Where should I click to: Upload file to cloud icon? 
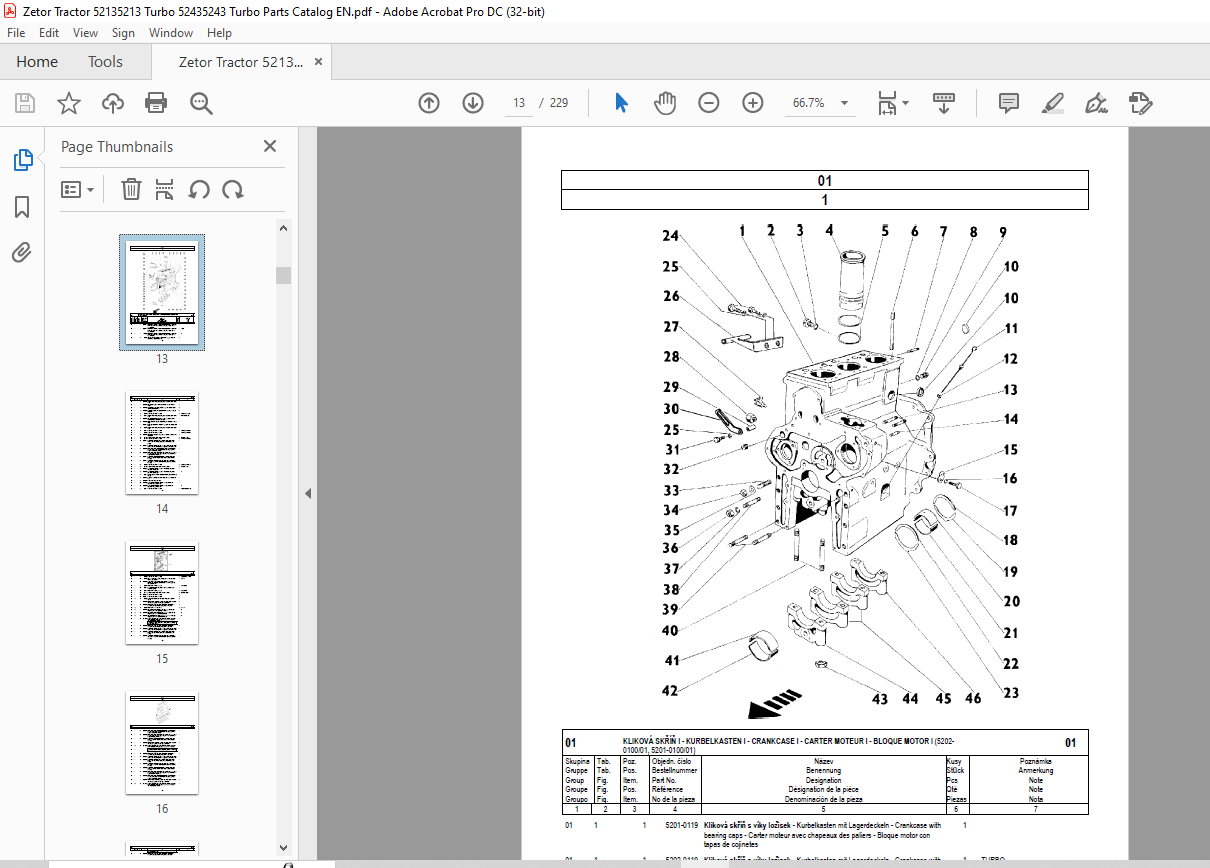113,103
